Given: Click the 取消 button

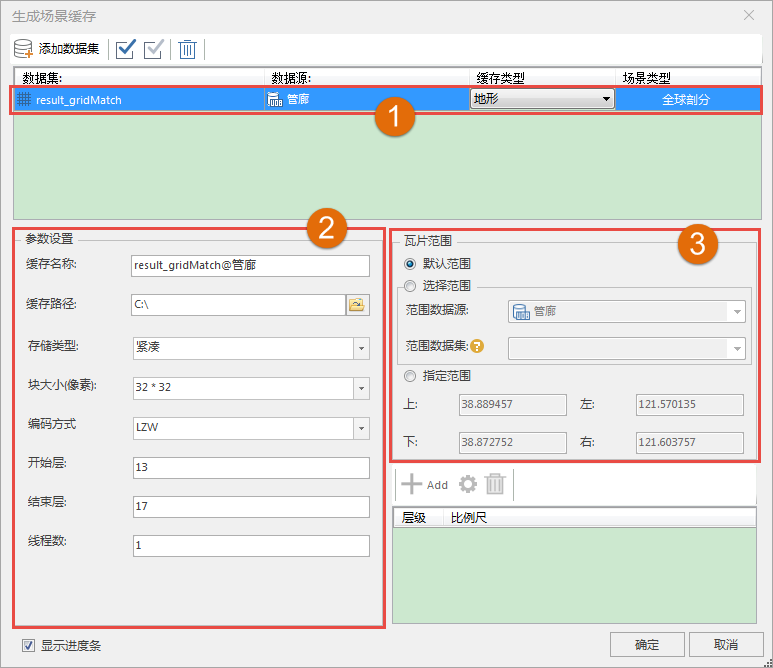Looking at the screenshot, I should (x=726, y=644).
